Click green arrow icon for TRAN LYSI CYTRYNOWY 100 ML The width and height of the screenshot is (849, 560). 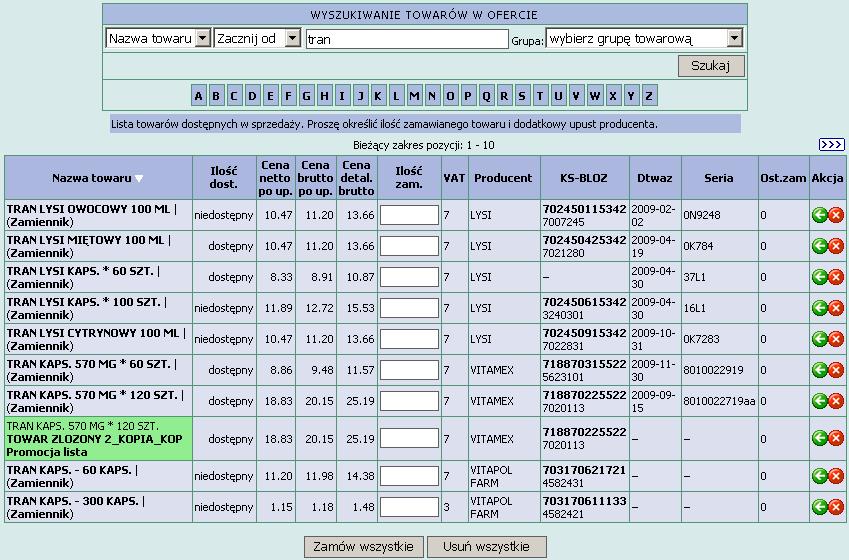pyautogui.click(x=820, y=339)
